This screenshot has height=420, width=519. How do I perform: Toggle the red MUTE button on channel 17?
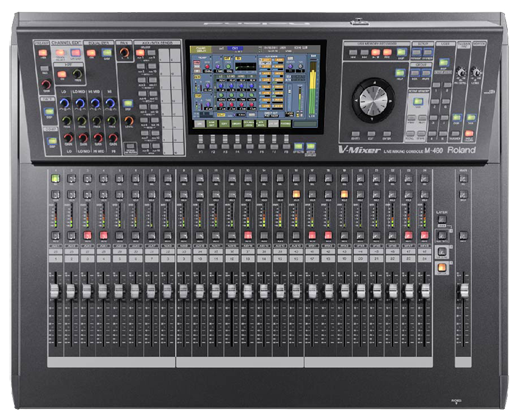312,236
